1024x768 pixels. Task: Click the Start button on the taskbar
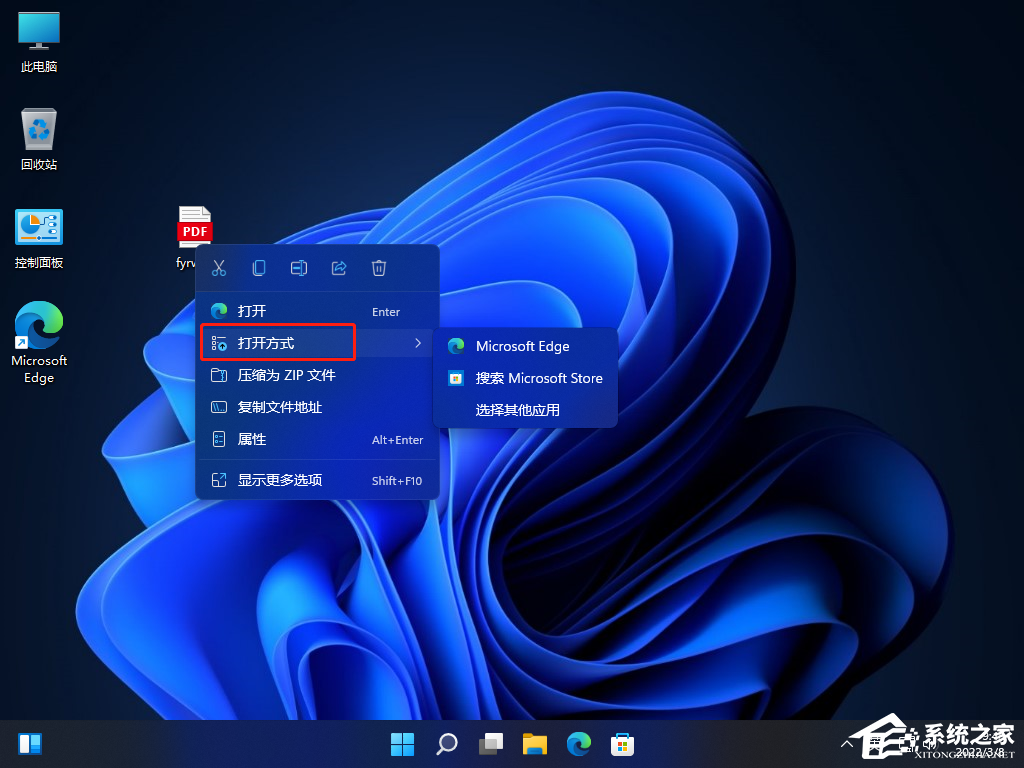click(x=402, y=744)
